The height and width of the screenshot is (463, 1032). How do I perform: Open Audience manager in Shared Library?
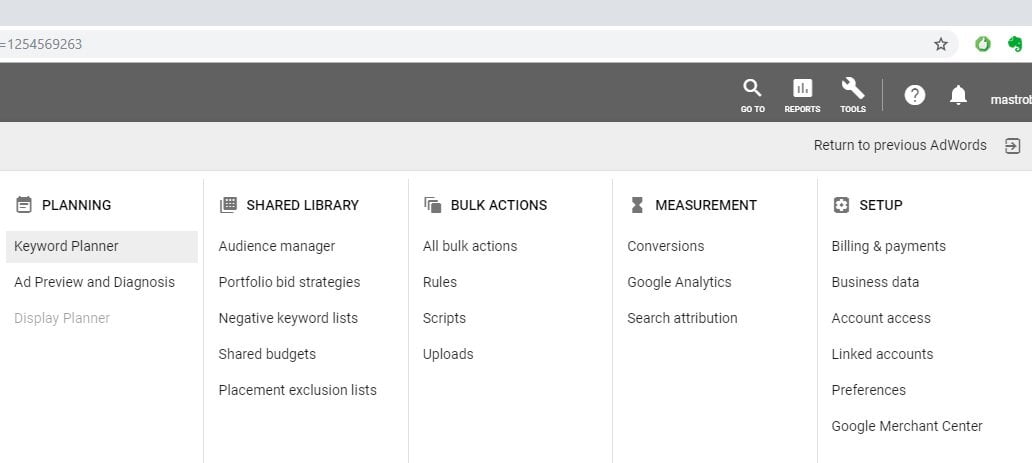click(276, 246)
